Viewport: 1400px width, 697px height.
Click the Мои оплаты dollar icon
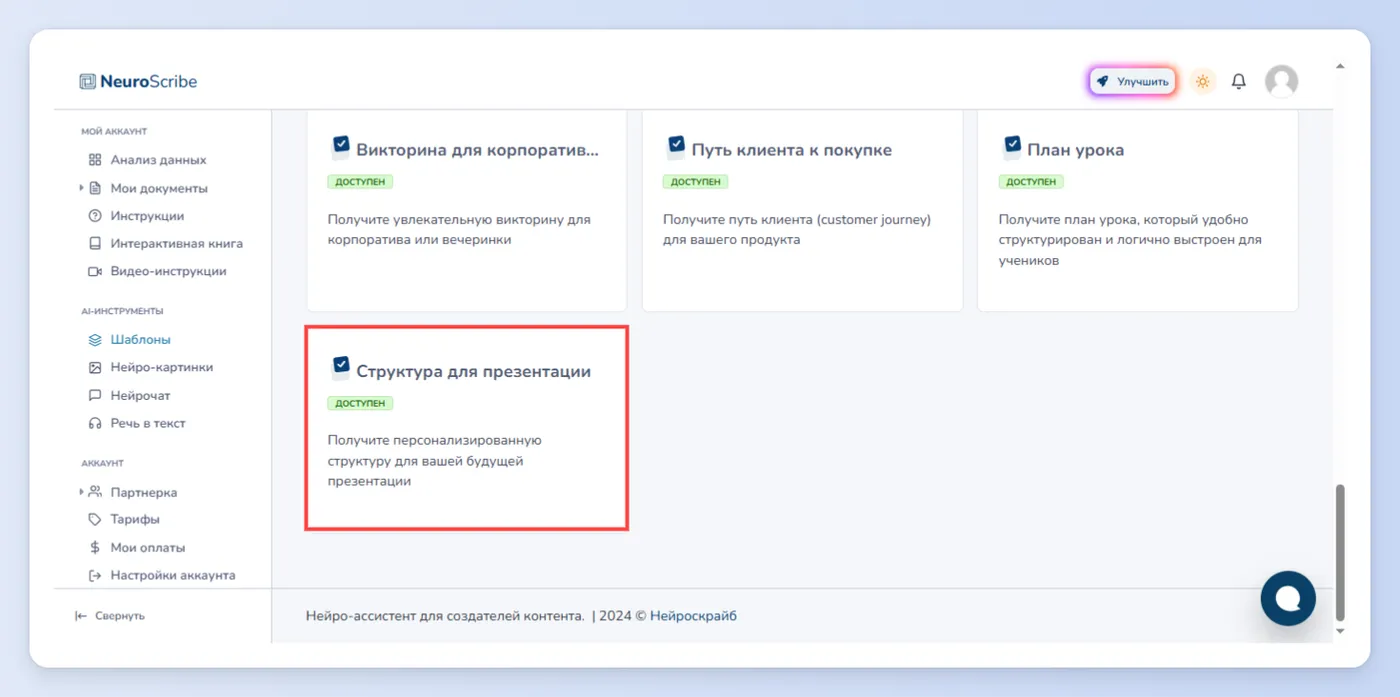(95, 548)
